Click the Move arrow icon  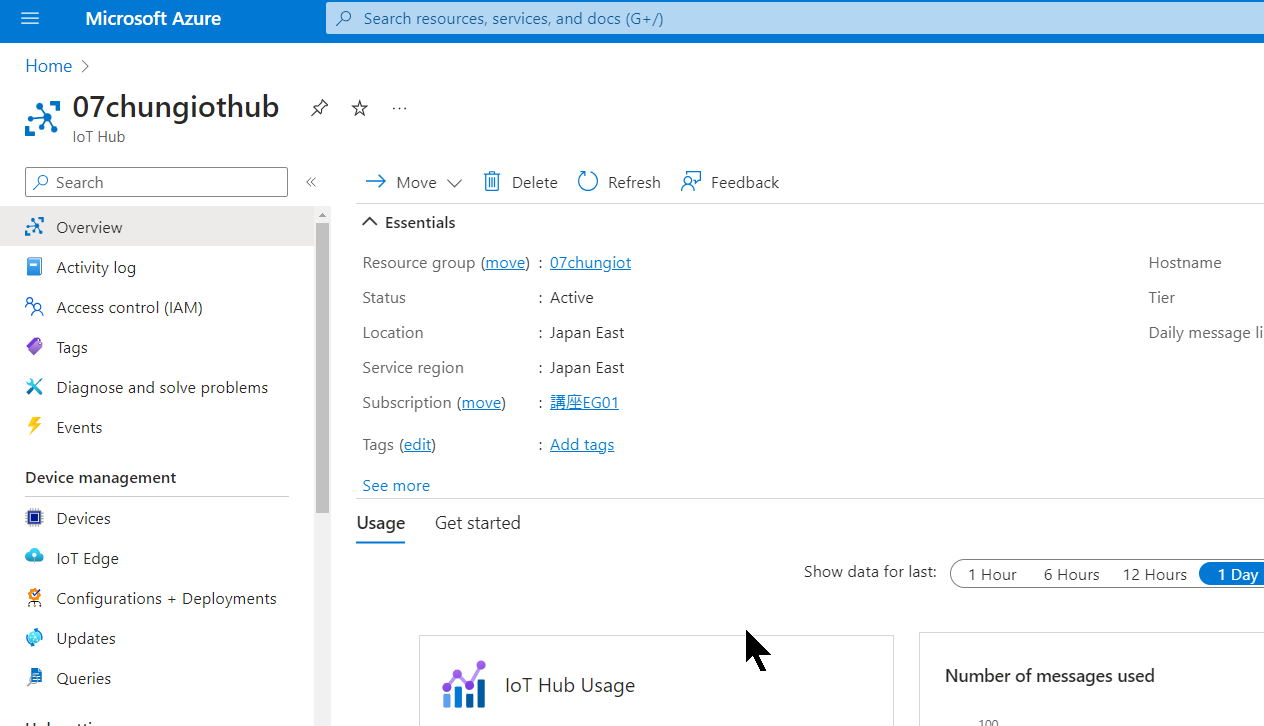(376, 182)
